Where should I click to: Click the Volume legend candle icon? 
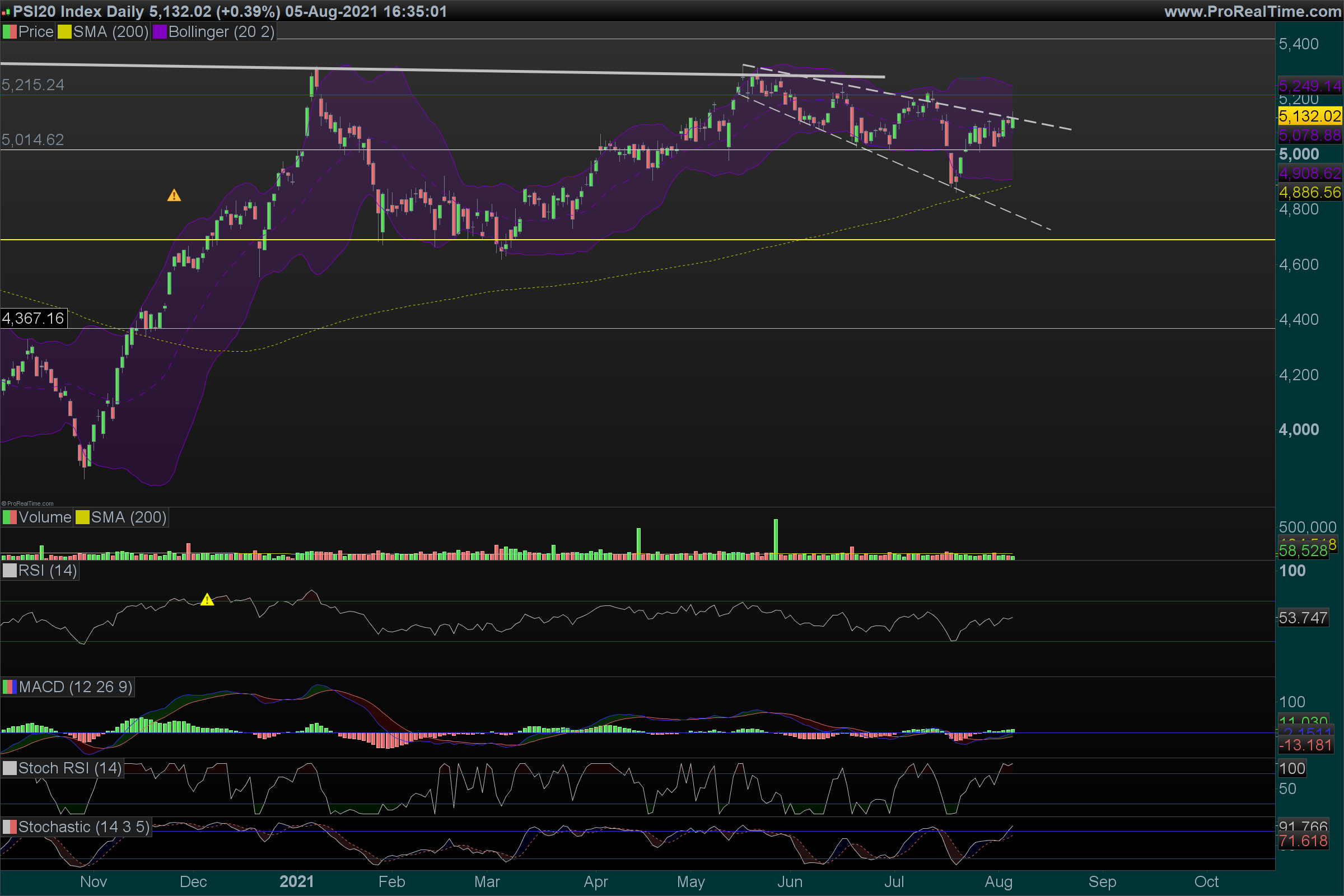tap(10, 517)
